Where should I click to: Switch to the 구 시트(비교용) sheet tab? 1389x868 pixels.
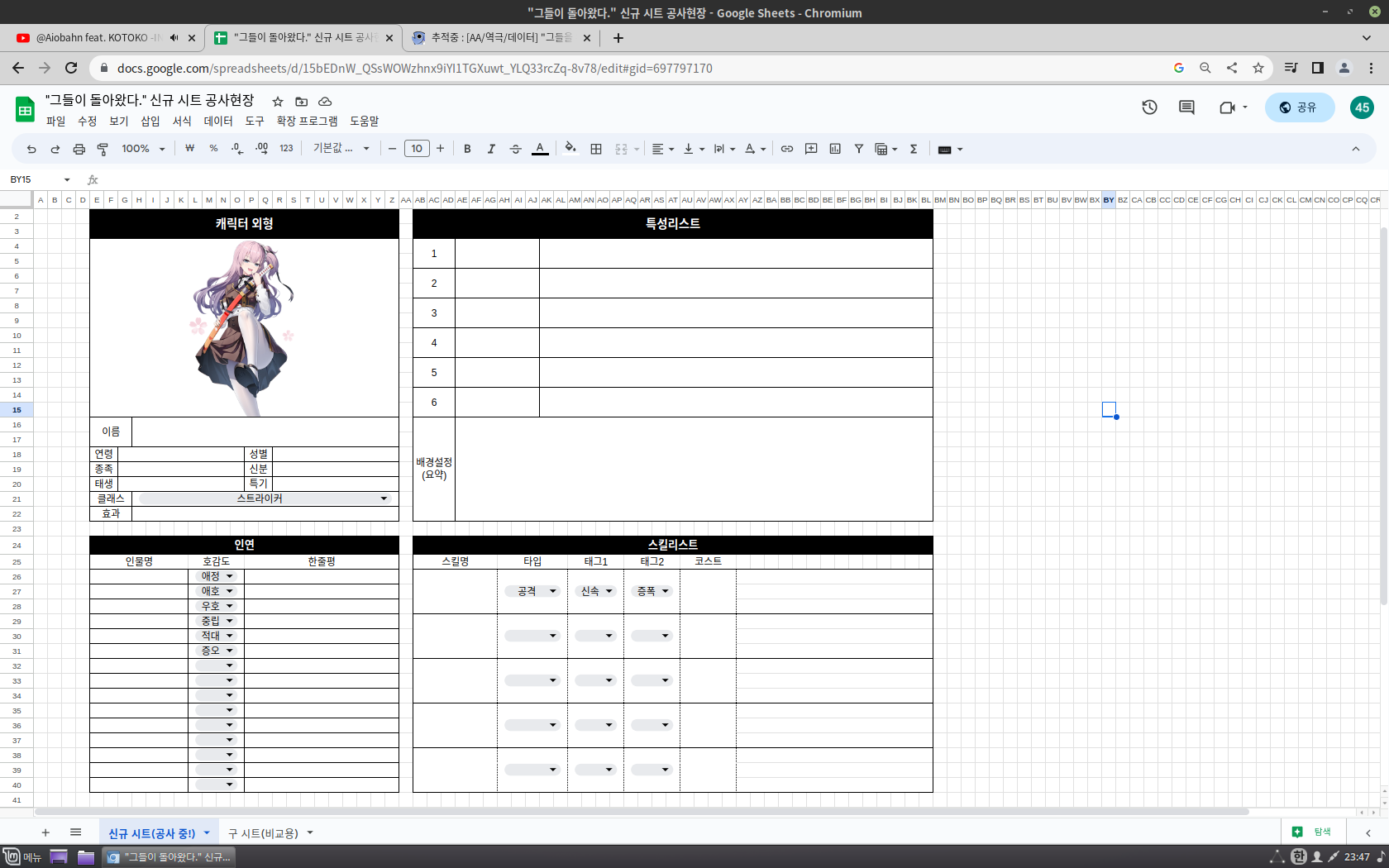coord(263,833)
